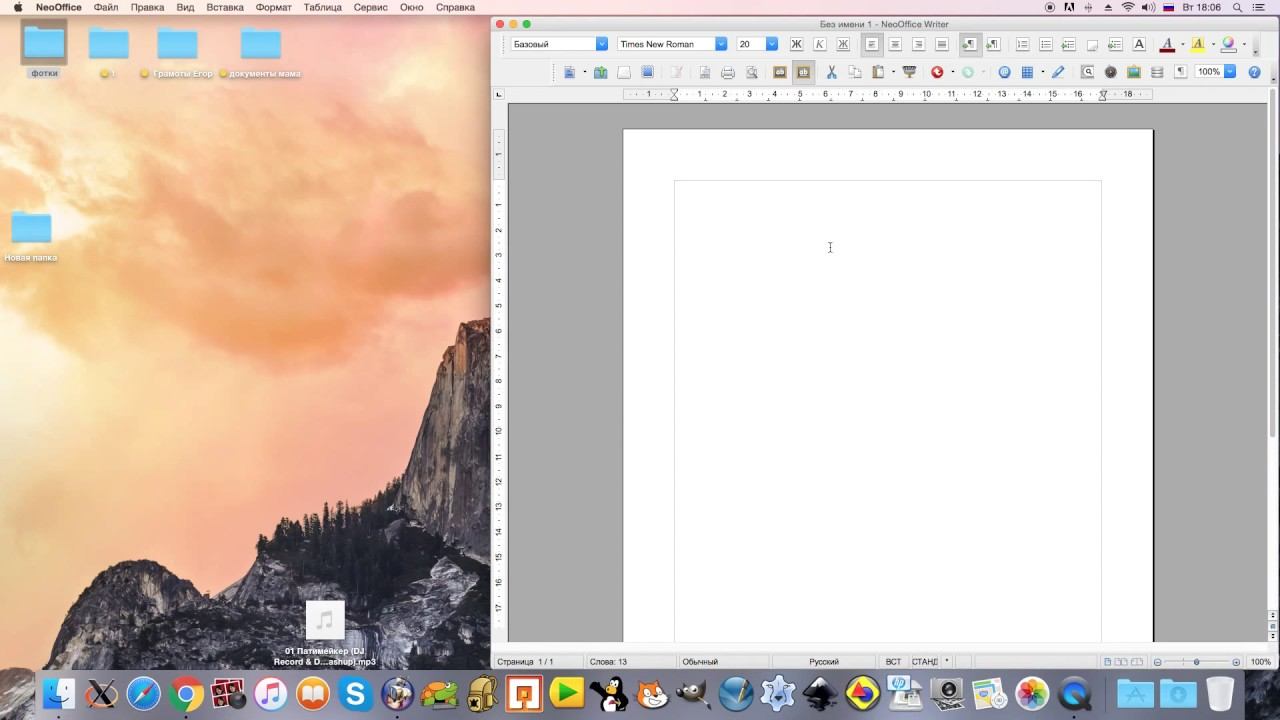Expand the background color arrow
This screenshot has width=1280, height=720.
coord(1243,44)
